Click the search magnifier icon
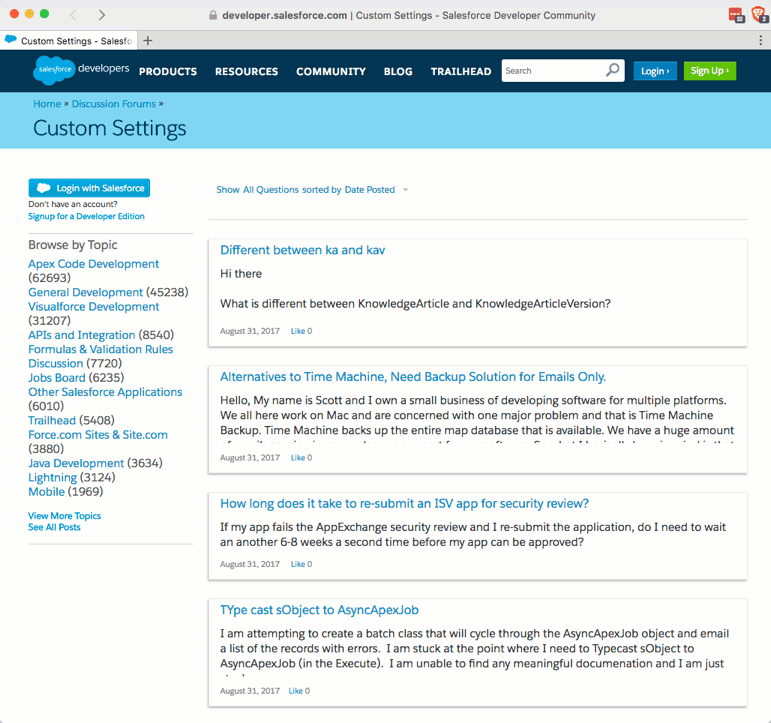Screen dimensions: 771x723 pos(613,70)
